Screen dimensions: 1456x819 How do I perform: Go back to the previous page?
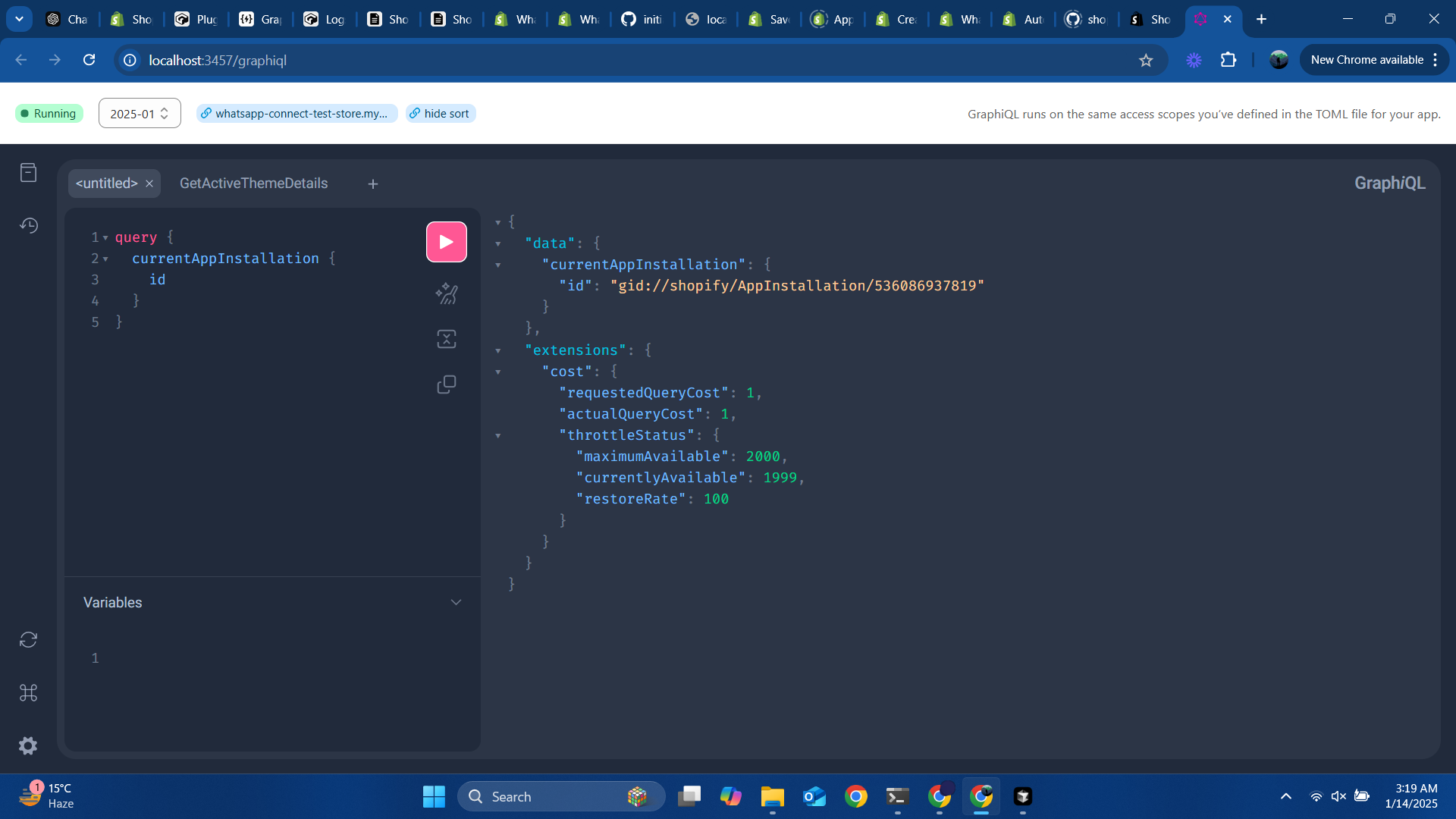[x=21, y=60]
